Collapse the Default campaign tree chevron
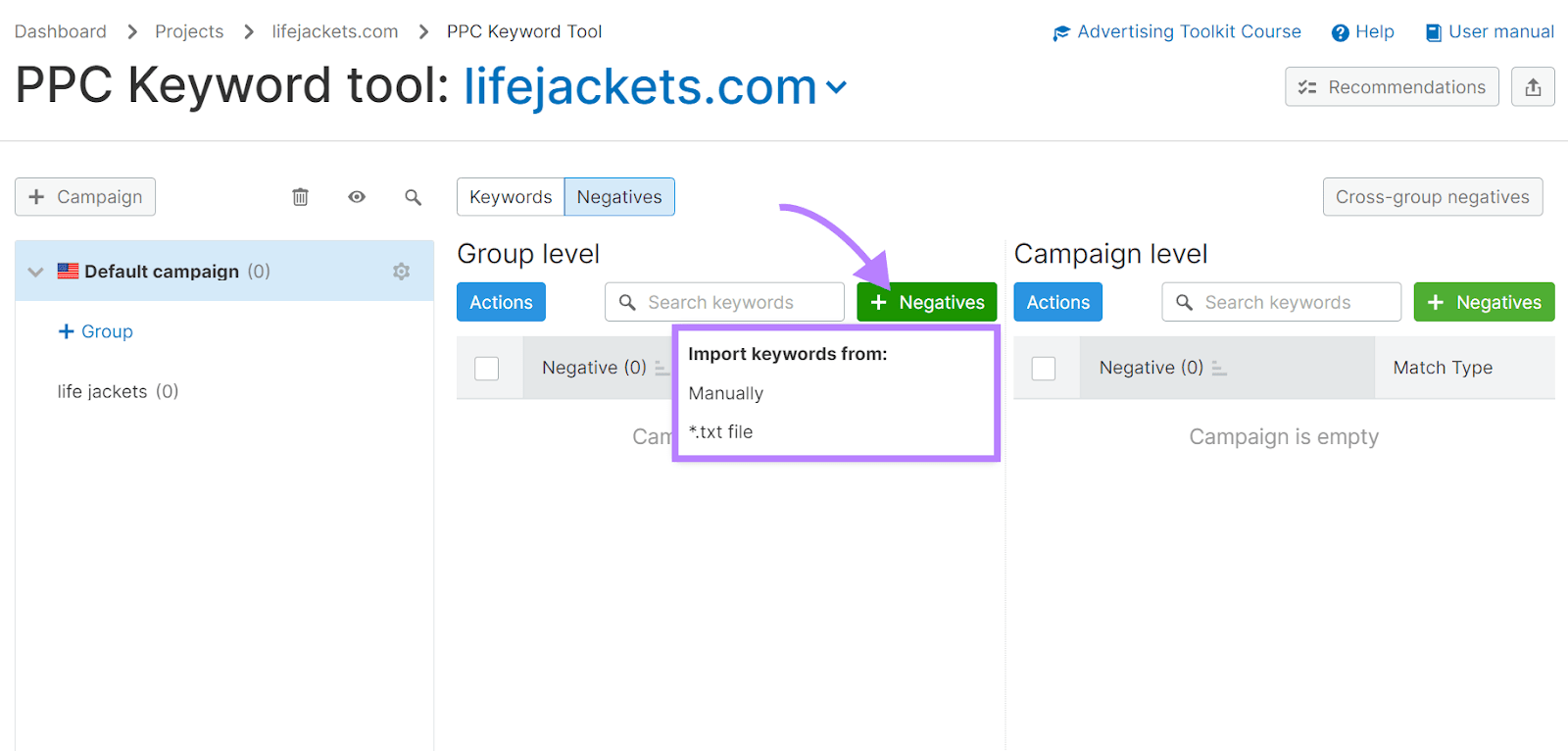 tap(36, 272)
